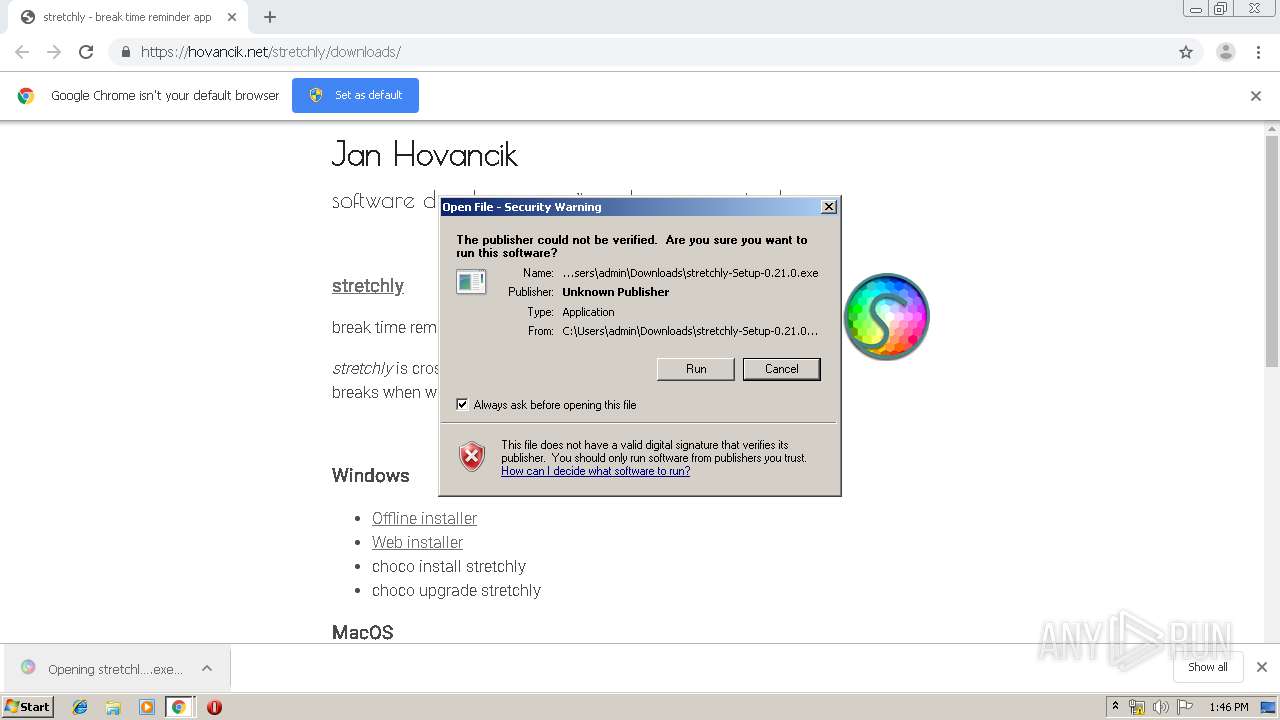This screenshot has width=1280, height=720.
Task: Dismiss the default browser infobar
Action: [x=1256, y=96]
